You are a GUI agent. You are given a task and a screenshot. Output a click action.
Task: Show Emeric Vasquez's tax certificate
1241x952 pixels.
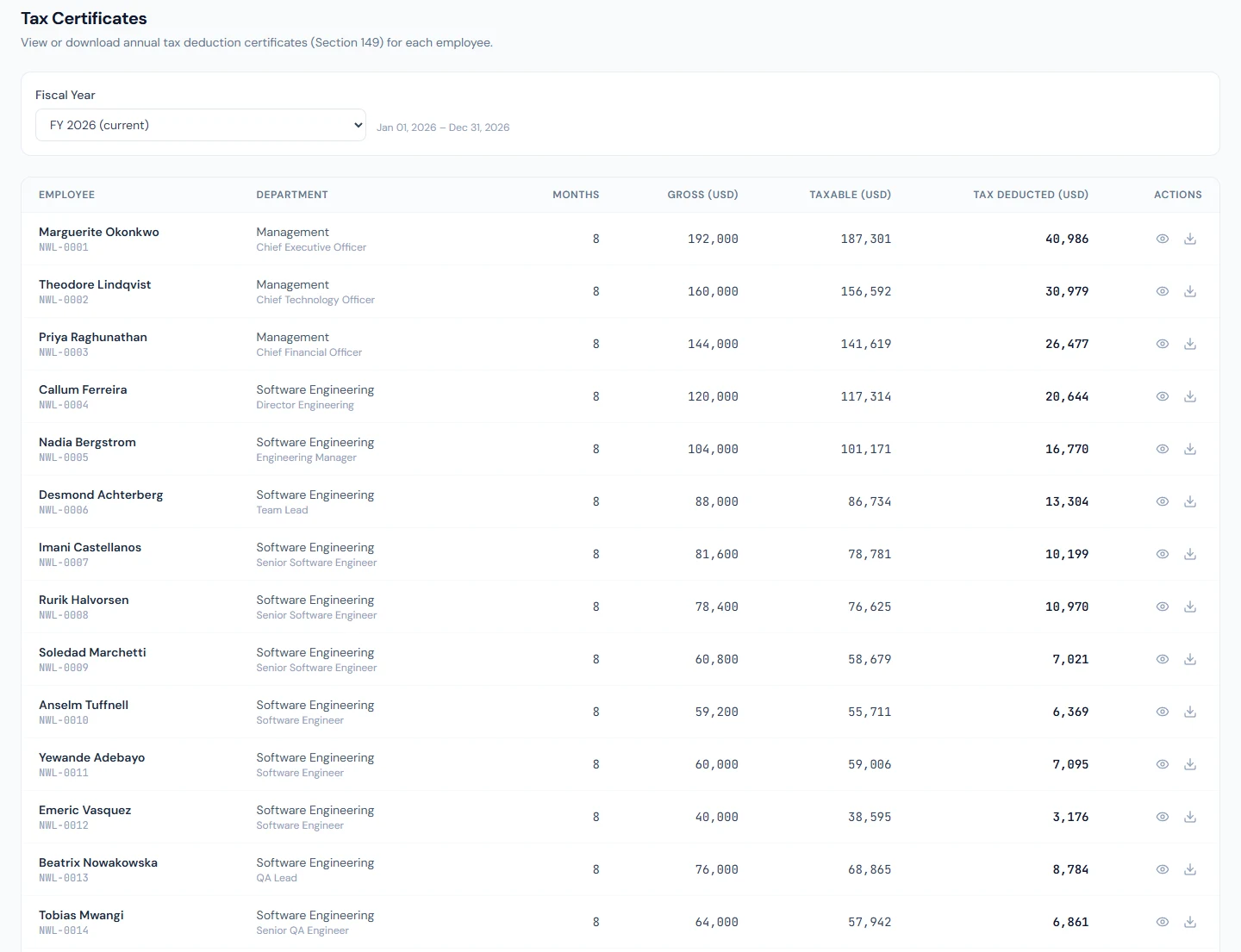1163,817
